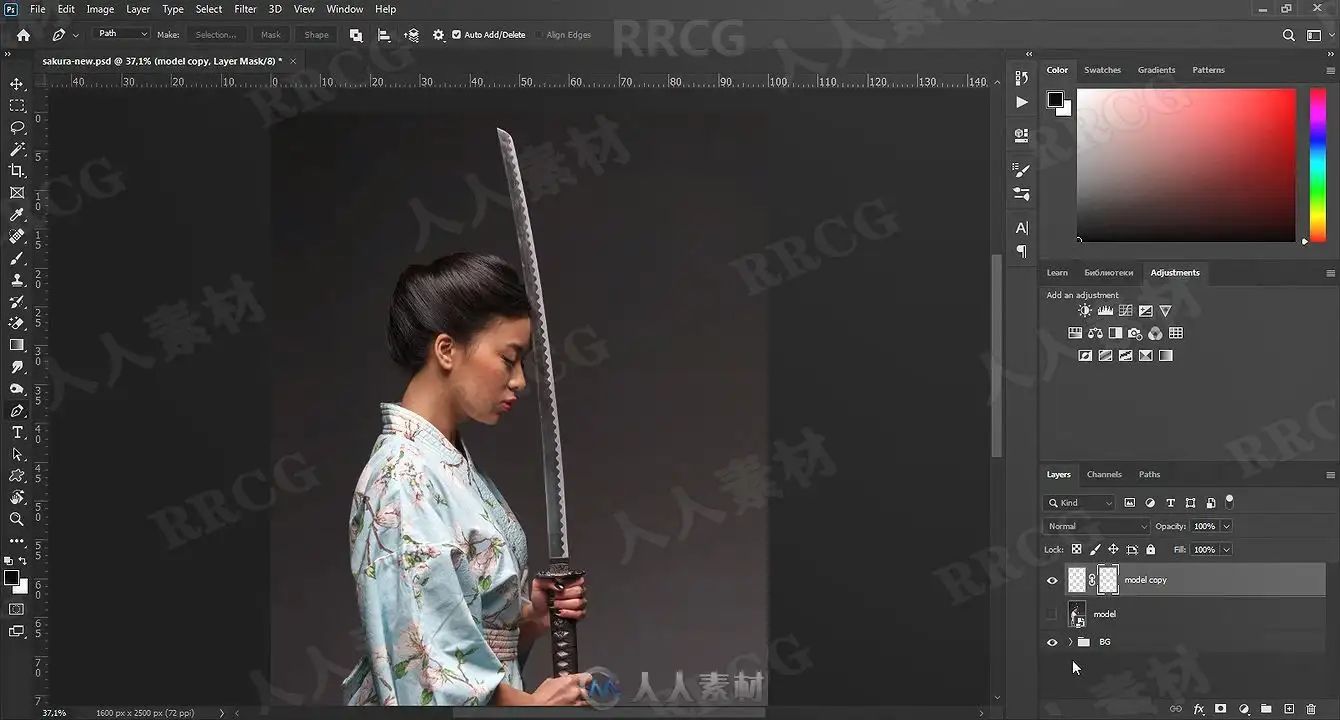
Task: Select the Zoom tool
Action: 17,519
